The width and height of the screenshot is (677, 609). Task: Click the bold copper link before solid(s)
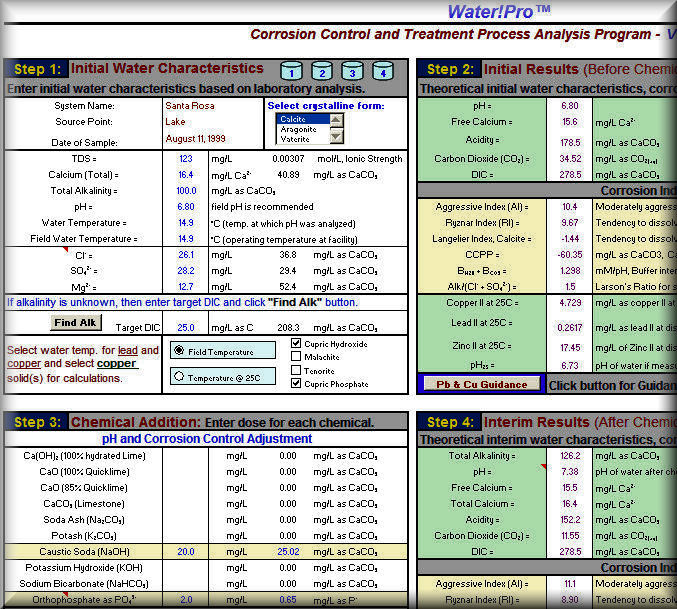[117, 363]
